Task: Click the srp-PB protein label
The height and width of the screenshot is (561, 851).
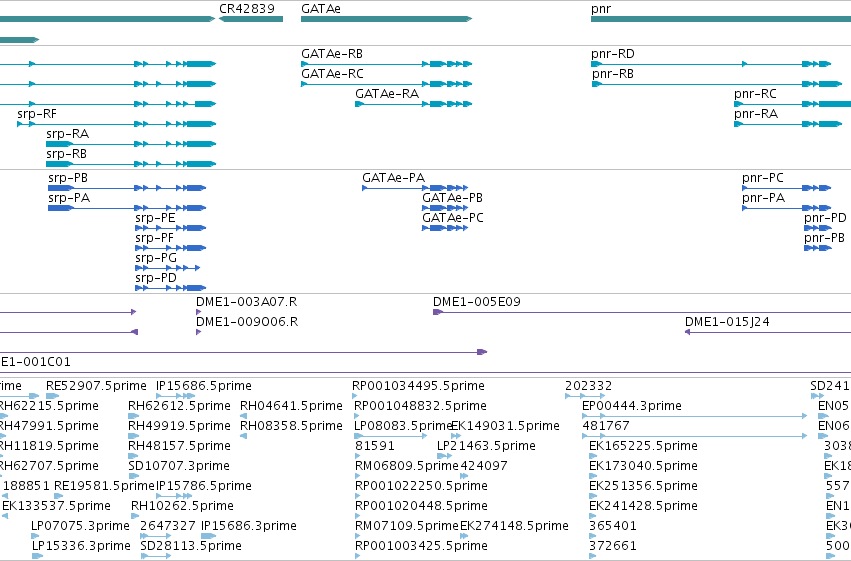Action: click(x=68, y=178)
